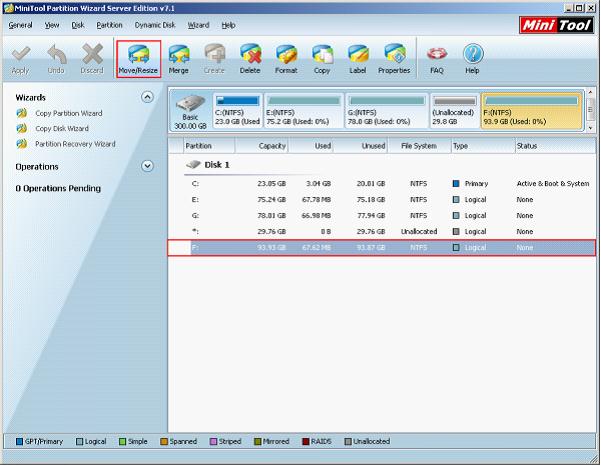
Task: Click Active & Boot & System status cell
Action: pyautogui.click(x=553, y=184)
